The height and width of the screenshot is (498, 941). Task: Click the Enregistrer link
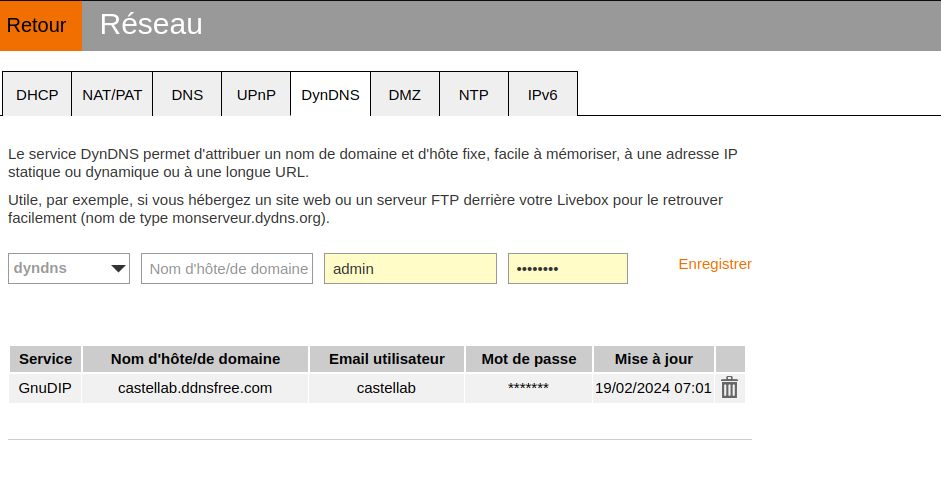(x=715, y=264)
